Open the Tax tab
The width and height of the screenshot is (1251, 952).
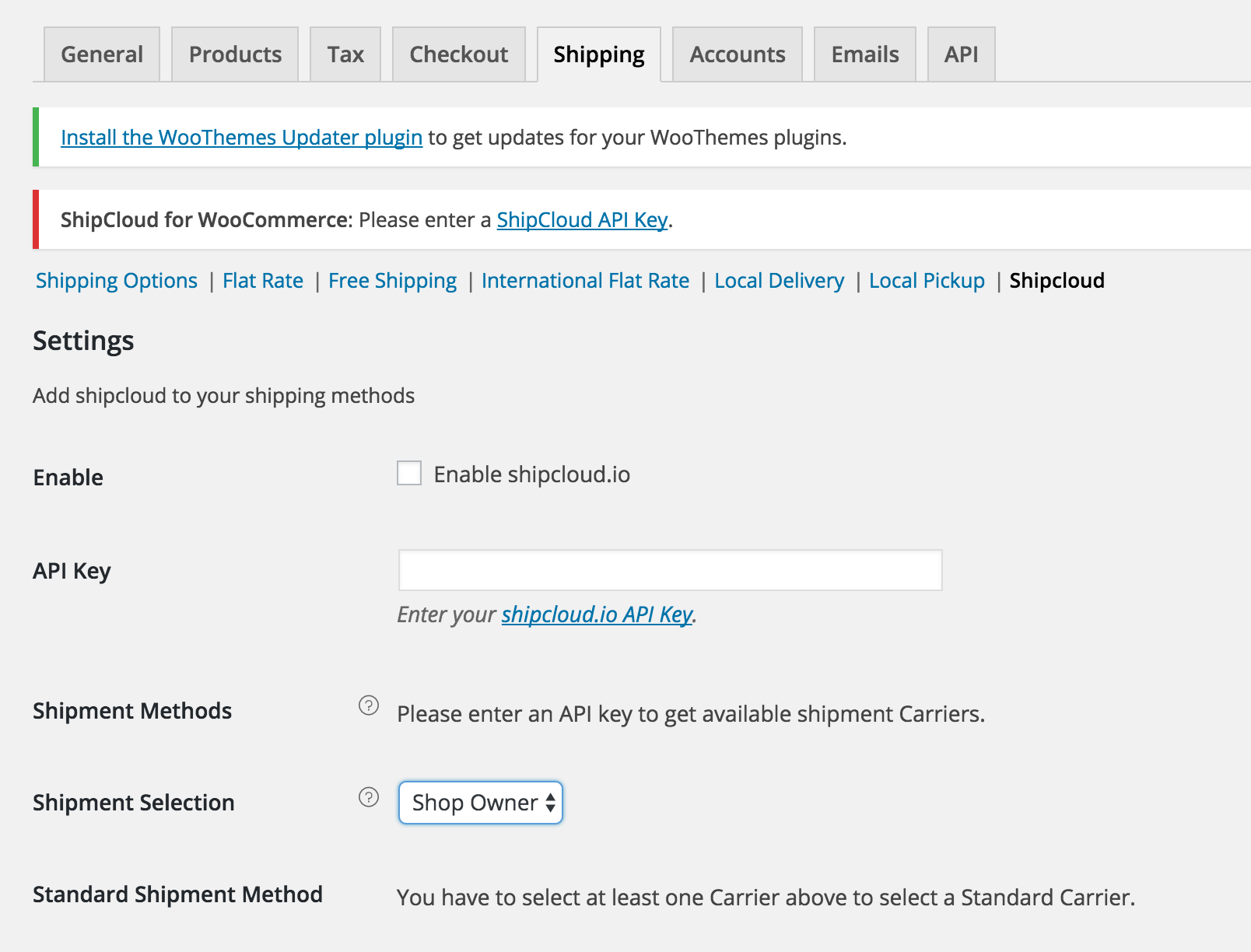345,54
